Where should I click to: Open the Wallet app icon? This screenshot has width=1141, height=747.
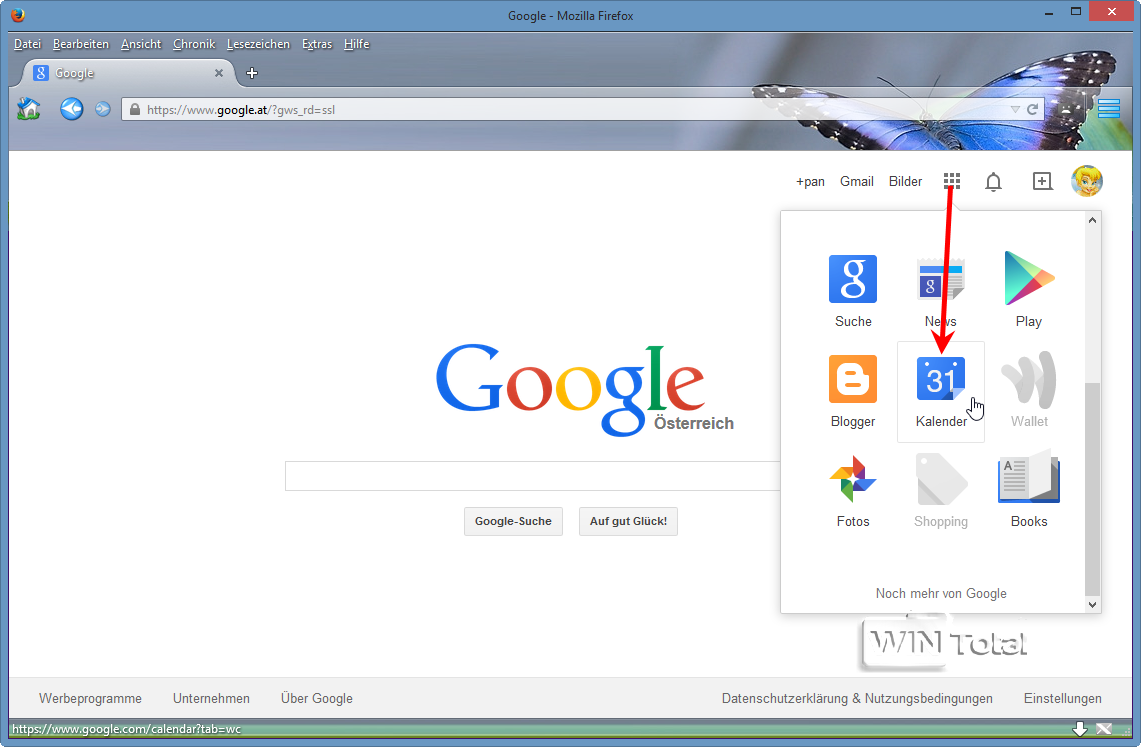click(1029, 379)
